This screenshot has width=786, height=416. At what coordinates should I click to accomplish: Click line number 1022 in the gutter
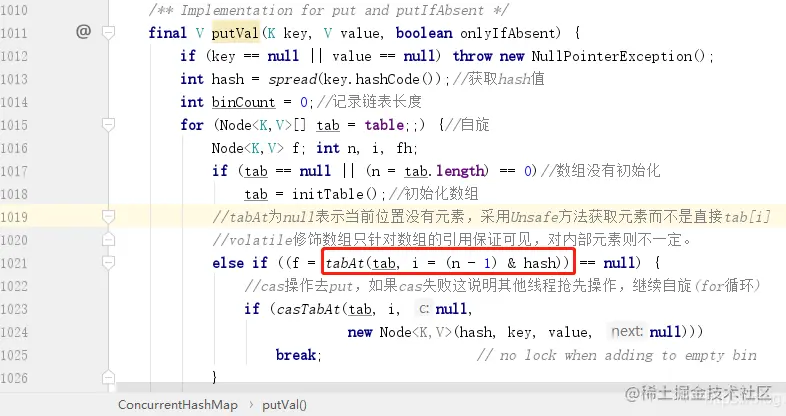coord(14,286)
